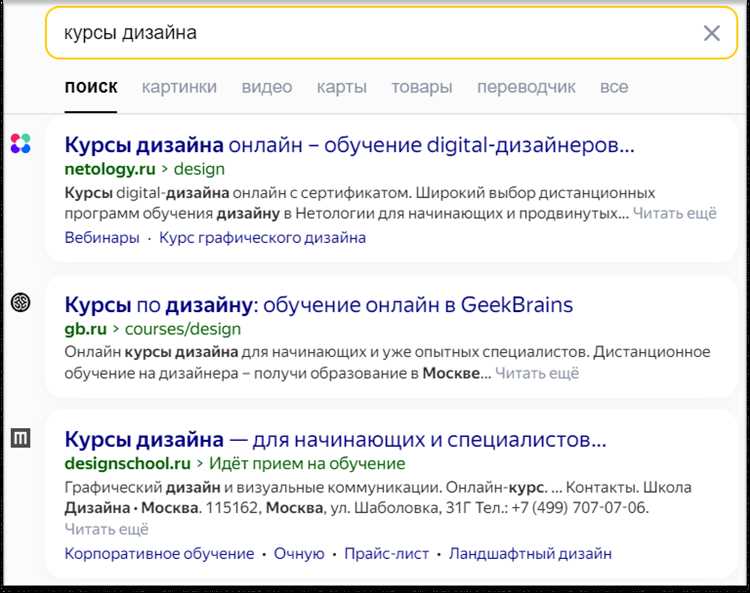Screen dimensions: 750x593
Task: Open «Курсы по дизайну: обучение онлайн в GeekBrains»
Action: click(x=319, y=305)
